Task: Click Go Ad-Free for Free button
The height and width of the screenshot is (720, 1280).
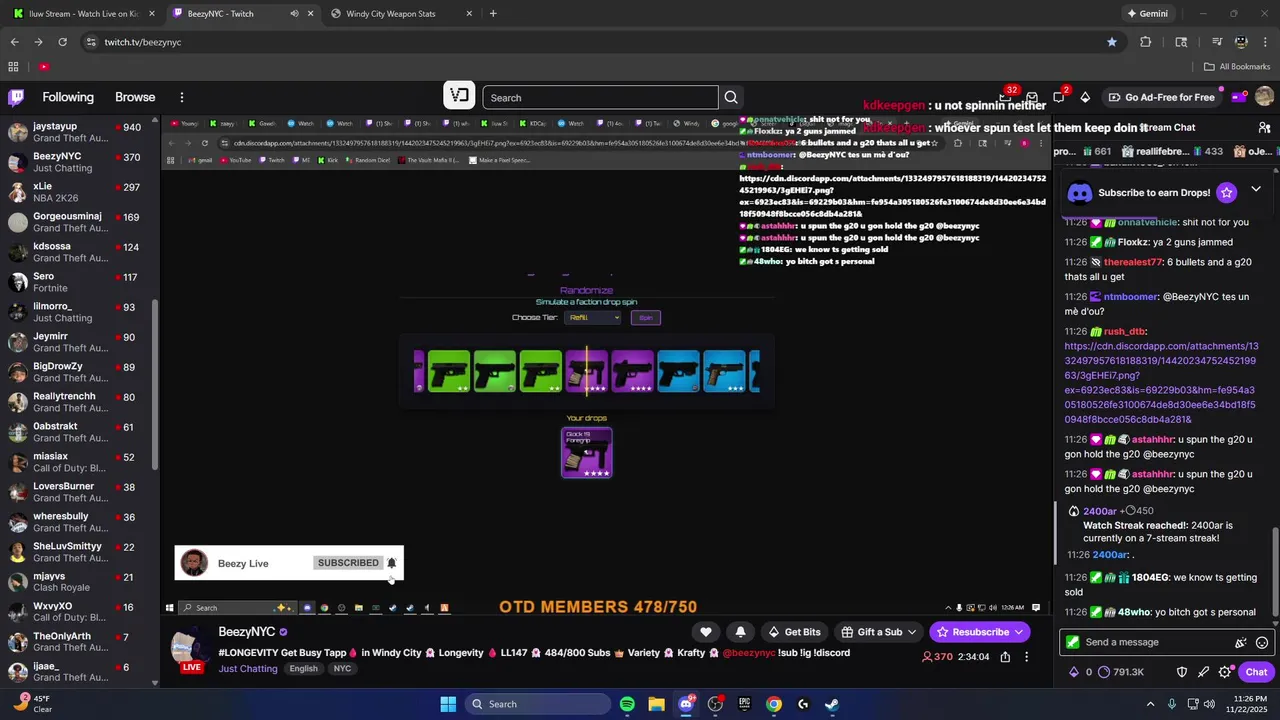Action: click(1160, 97)
